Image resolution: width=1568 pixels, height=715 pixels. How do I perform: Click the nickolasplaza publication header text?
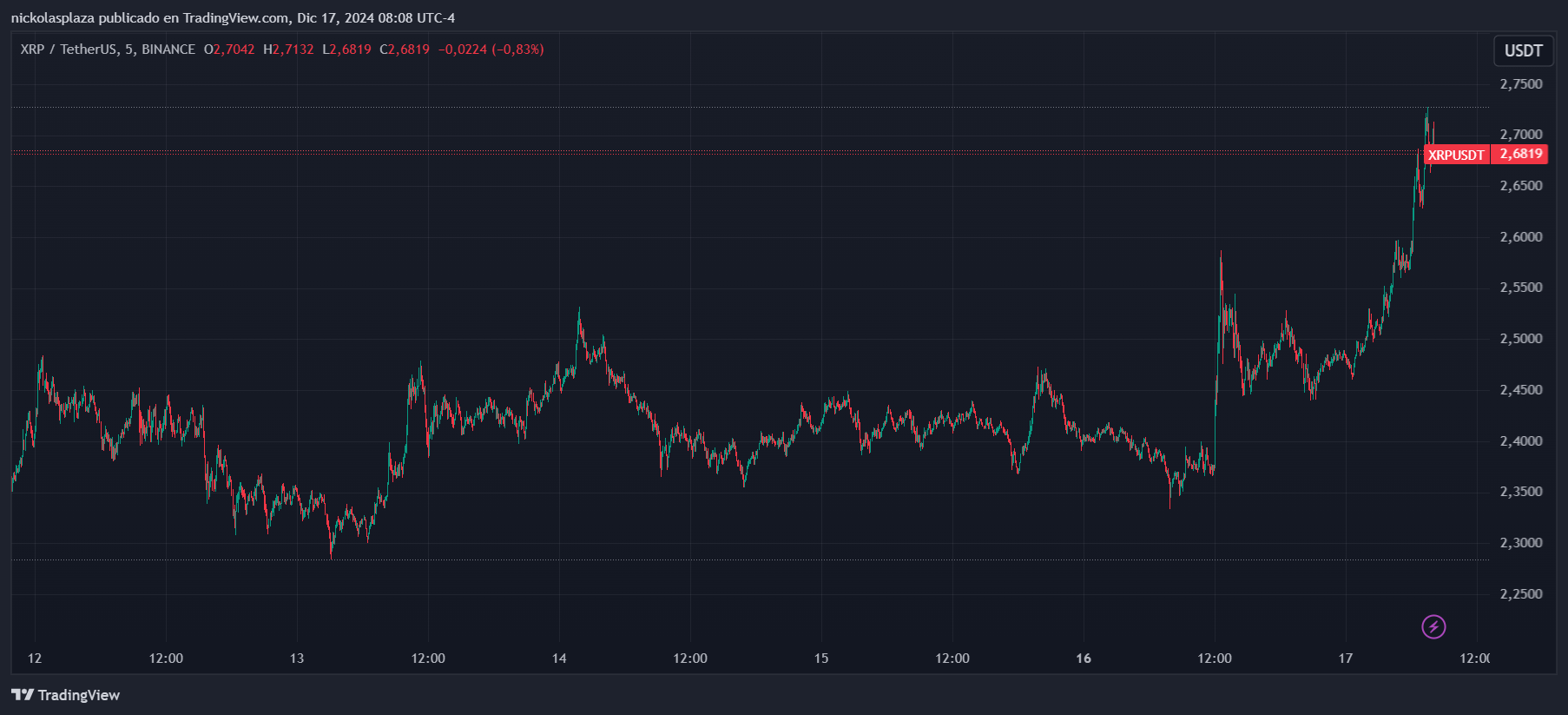point(233,17)
